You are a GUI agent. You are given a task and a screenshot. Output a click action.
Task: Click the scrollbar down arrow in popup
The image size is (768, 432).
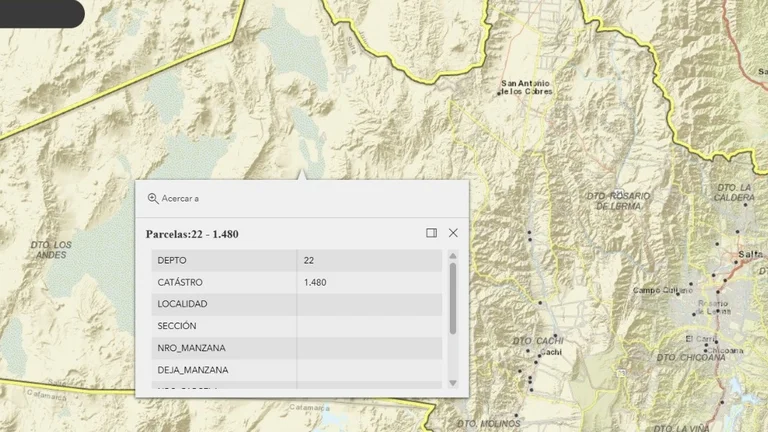[453, 383]
